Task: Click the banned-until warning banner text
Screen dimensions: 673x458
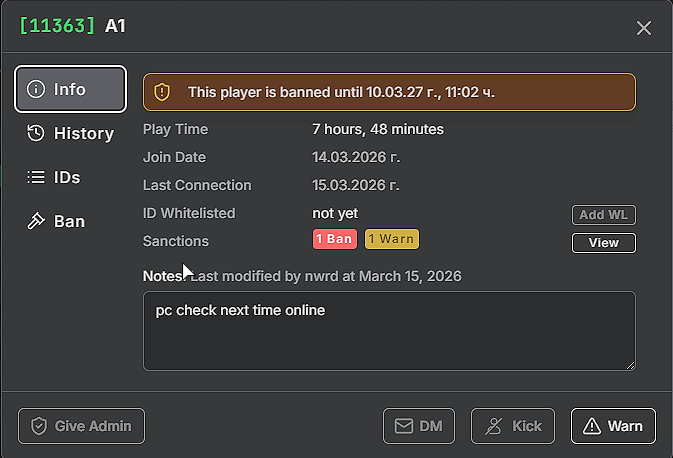Action: click(341, 92)
